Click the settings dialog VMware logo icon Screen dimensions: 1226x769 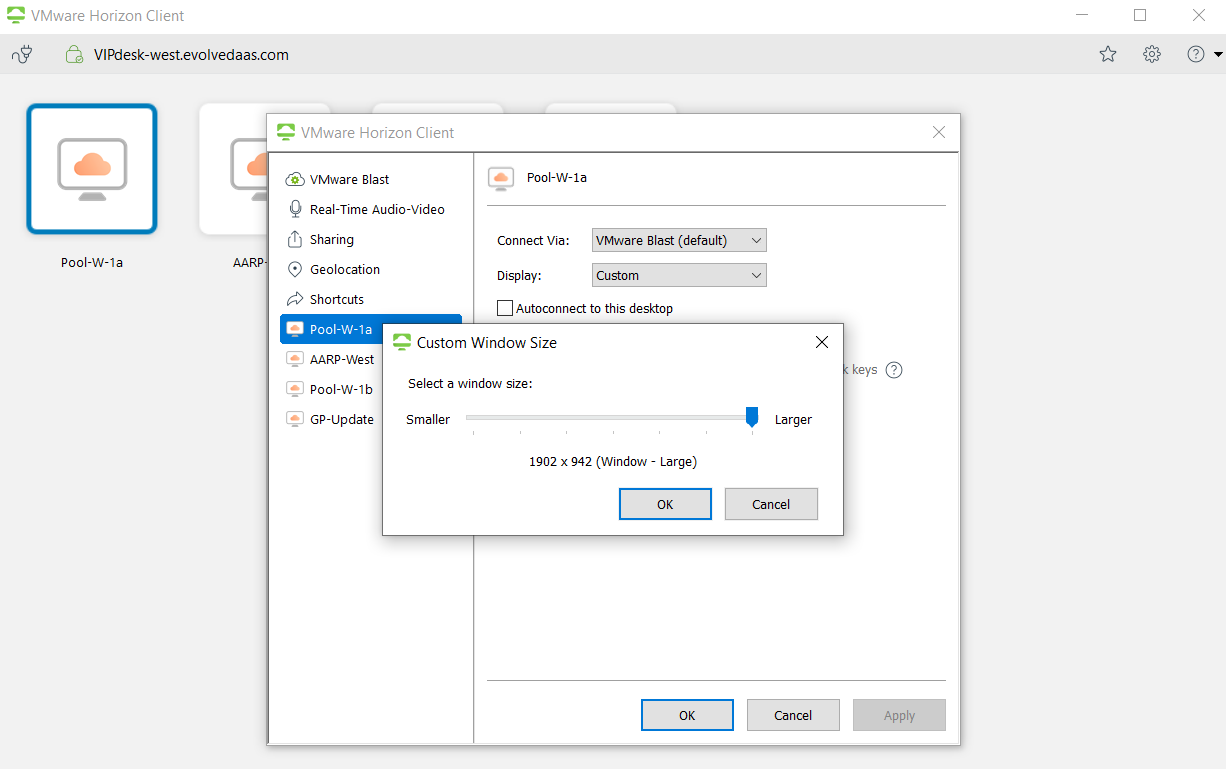tap(286, 132)
